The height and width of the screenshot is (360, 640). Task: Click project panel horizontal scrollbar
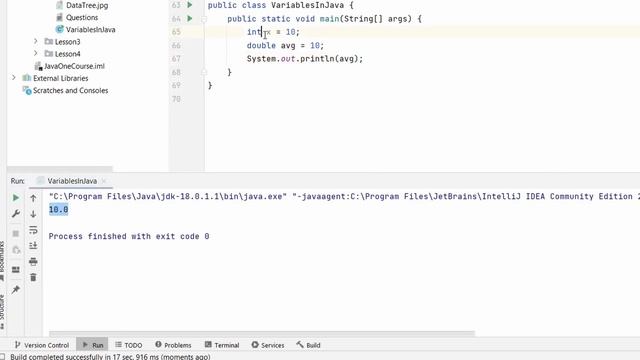click(60, 168)
